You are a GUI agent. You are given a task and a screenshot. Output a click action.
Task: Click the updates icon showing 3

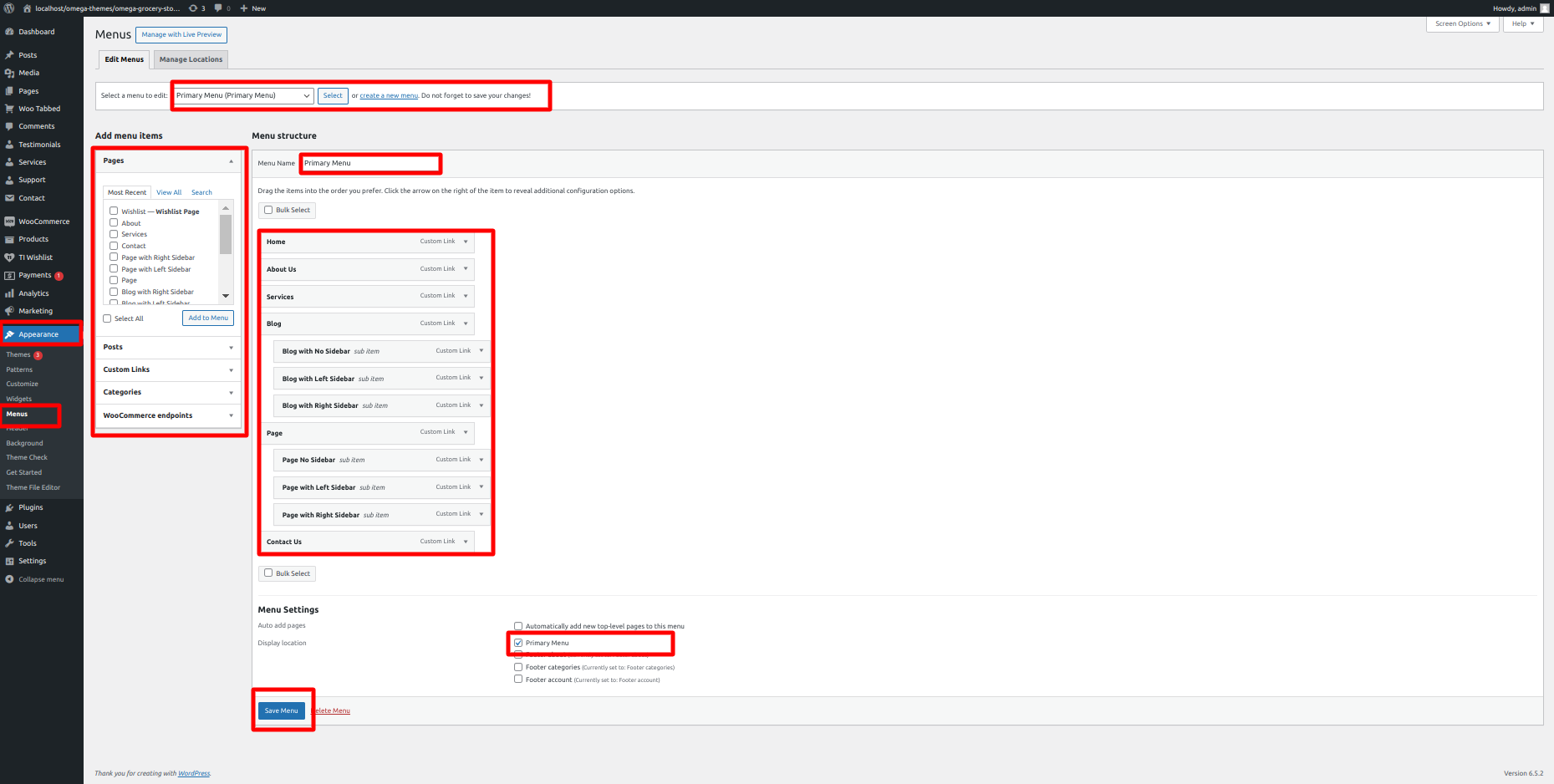tap(193, 8)
